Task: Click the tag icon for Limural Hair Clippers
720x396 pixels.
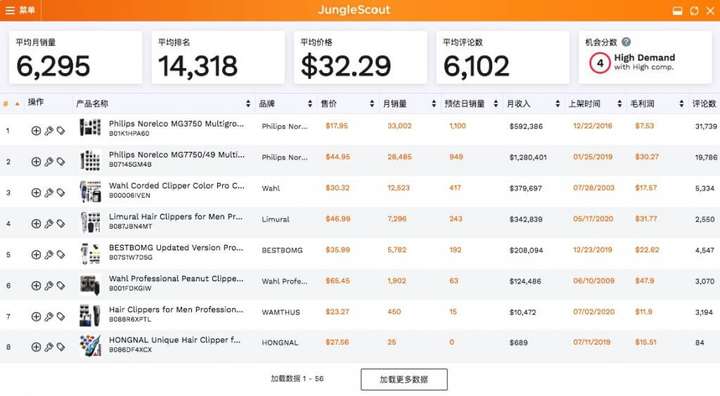Action: point(61,224)
